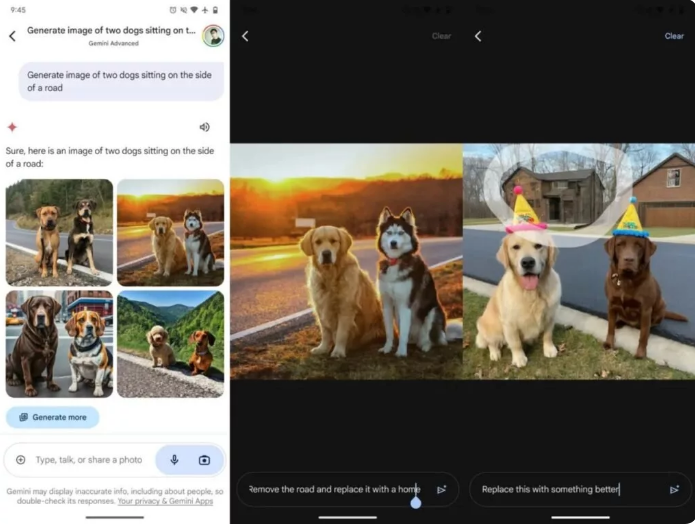The height and width of the screenshot is (525, 695).
Task: Tap the speaker icon to read response aloud
Action: 205,127
